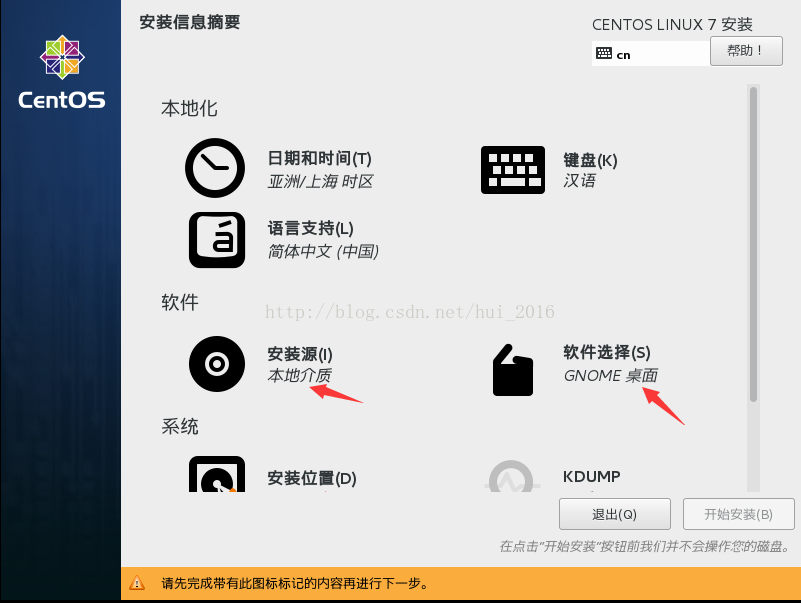Screen dimensions: 801x603
Task: Click the 退出(Q) quit button
Action: (x=615, y=514)
